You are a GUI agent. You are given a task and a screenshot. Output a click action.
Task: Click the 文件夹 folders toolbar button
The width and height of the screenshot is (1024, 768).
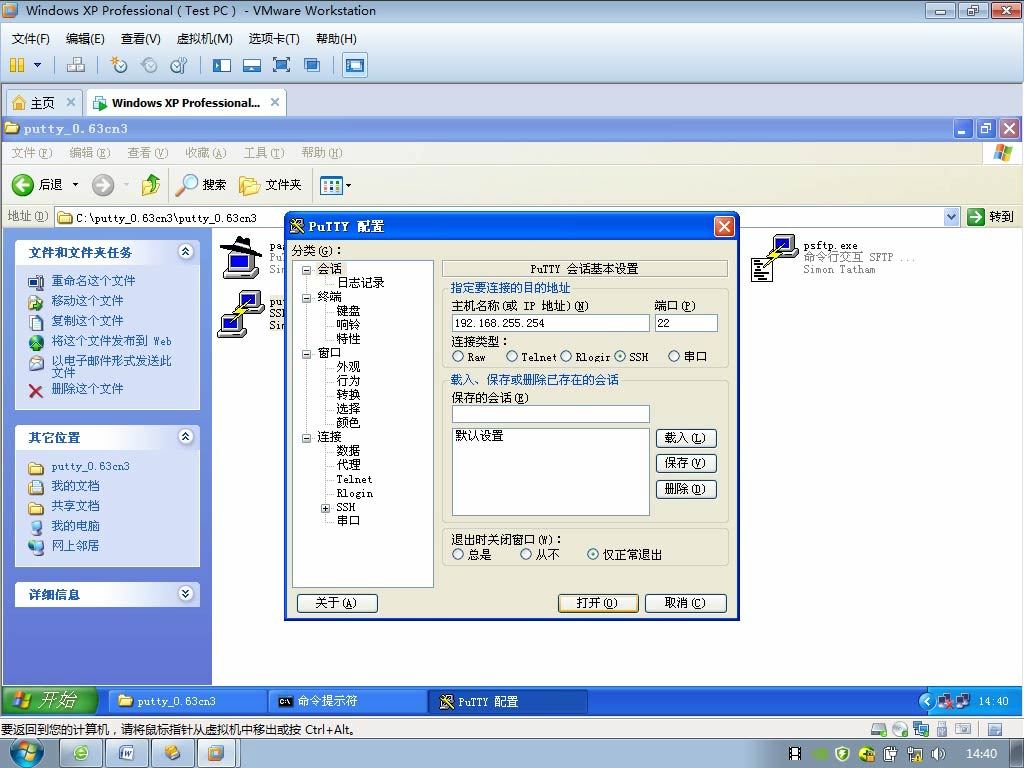[270, 185]
